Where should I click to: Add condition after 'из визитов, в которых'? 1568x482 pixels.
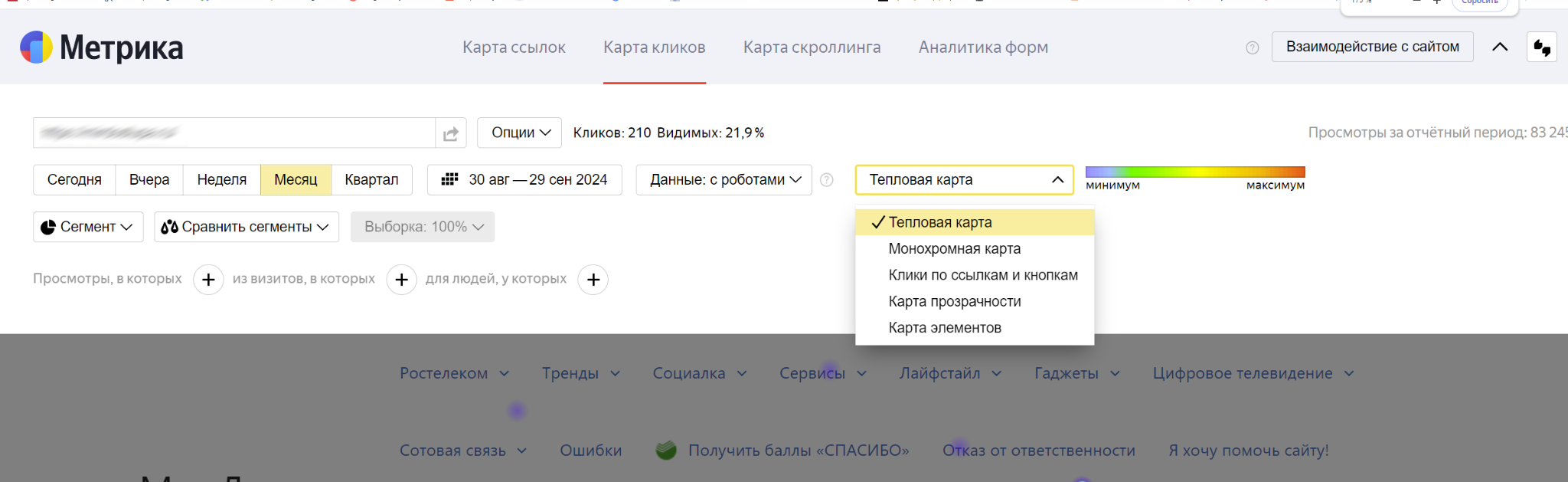(x=401, y=280)
